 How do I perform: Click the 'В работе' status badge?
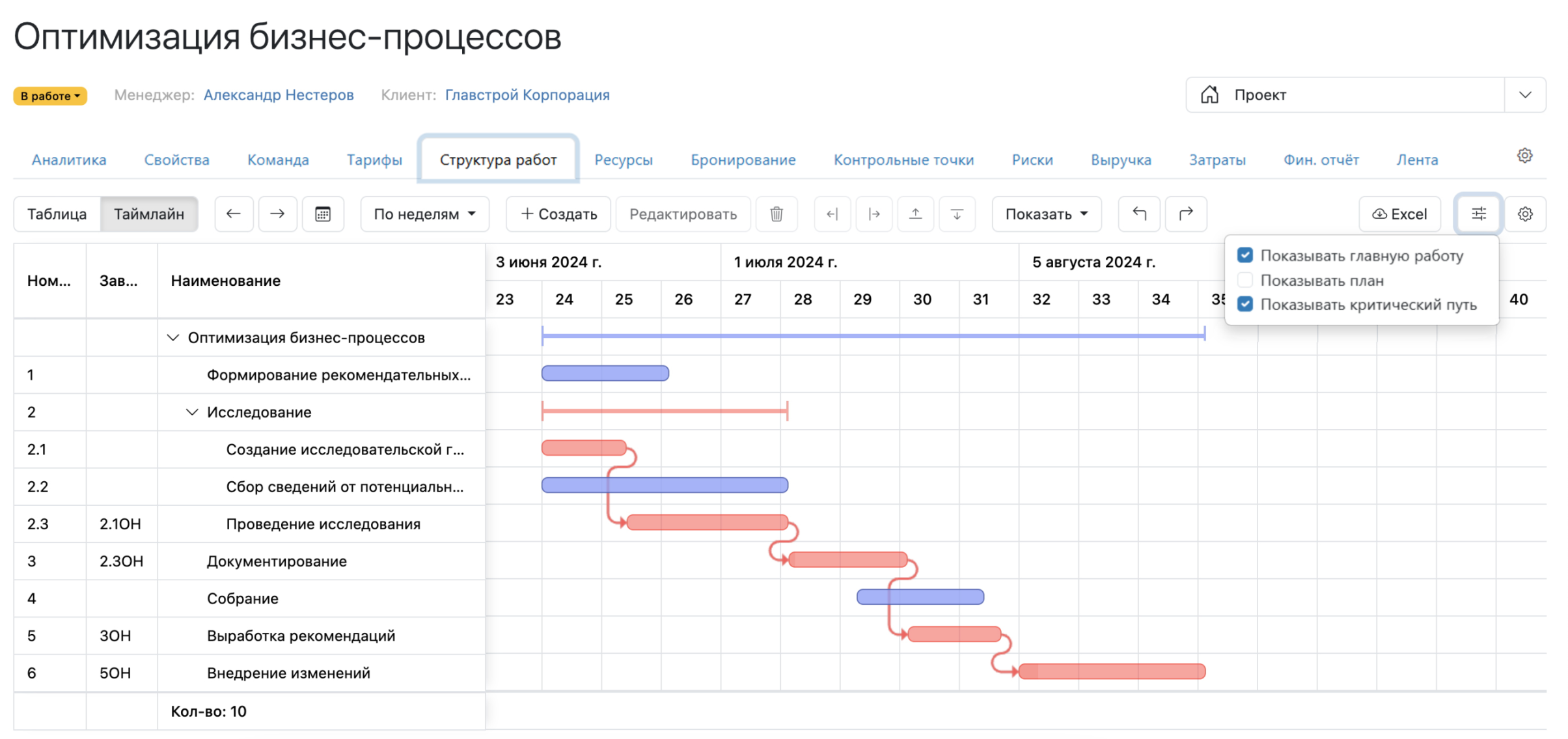(x=49, y=95)
